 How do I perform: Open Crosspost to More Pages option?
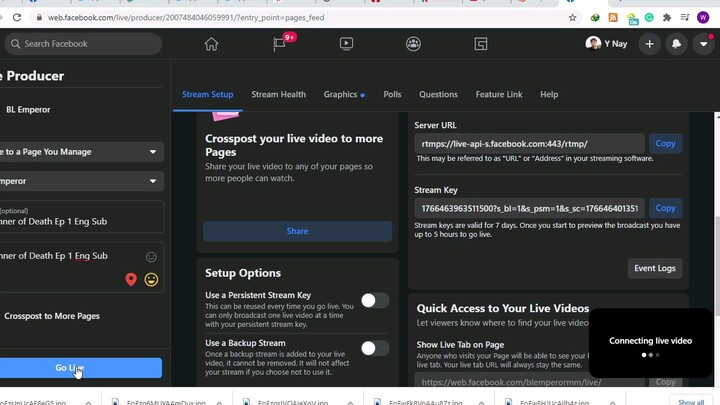[52, 316]
